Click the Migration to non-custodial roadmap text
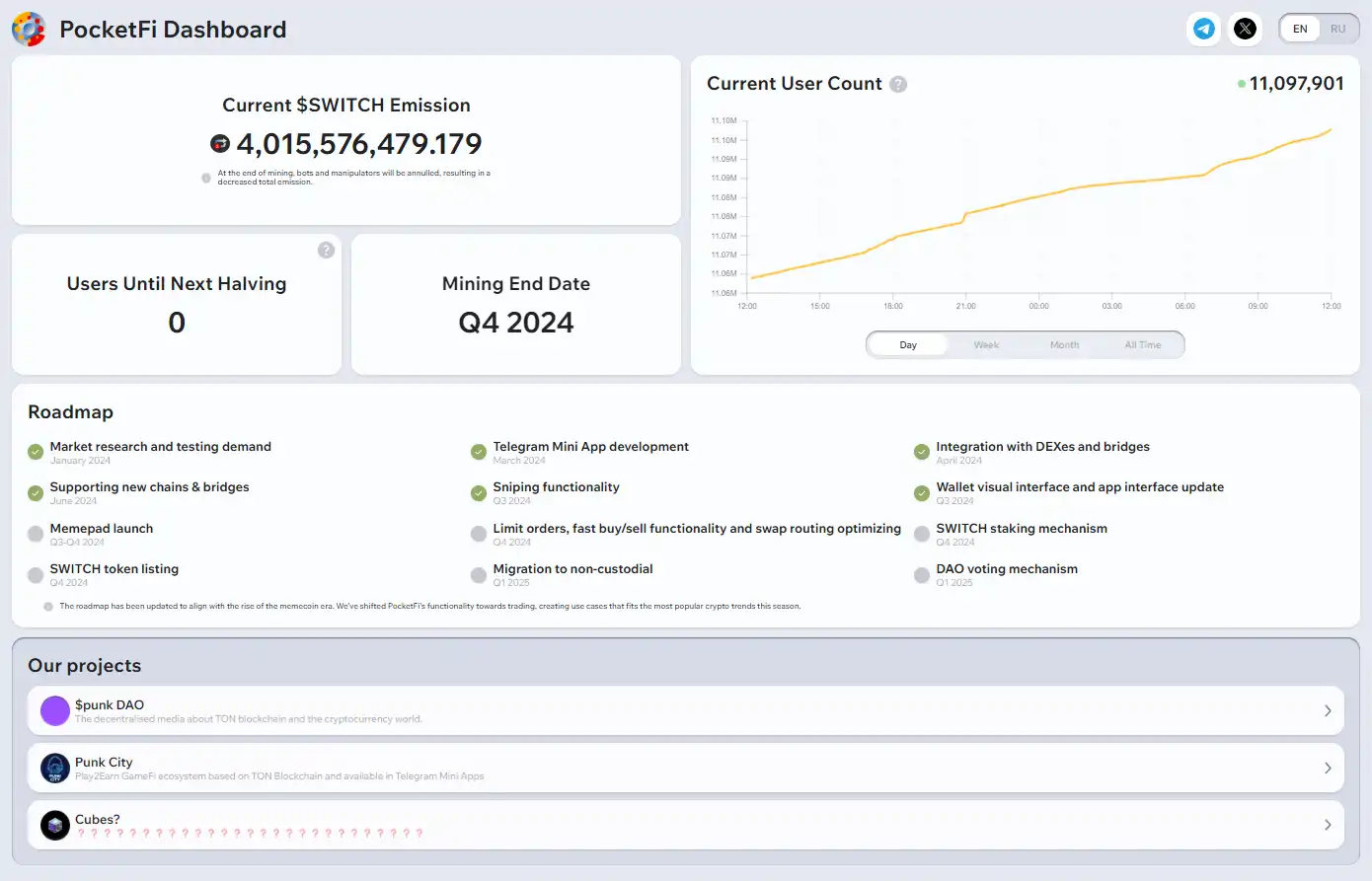1372x881 pixels. (573, 569)
